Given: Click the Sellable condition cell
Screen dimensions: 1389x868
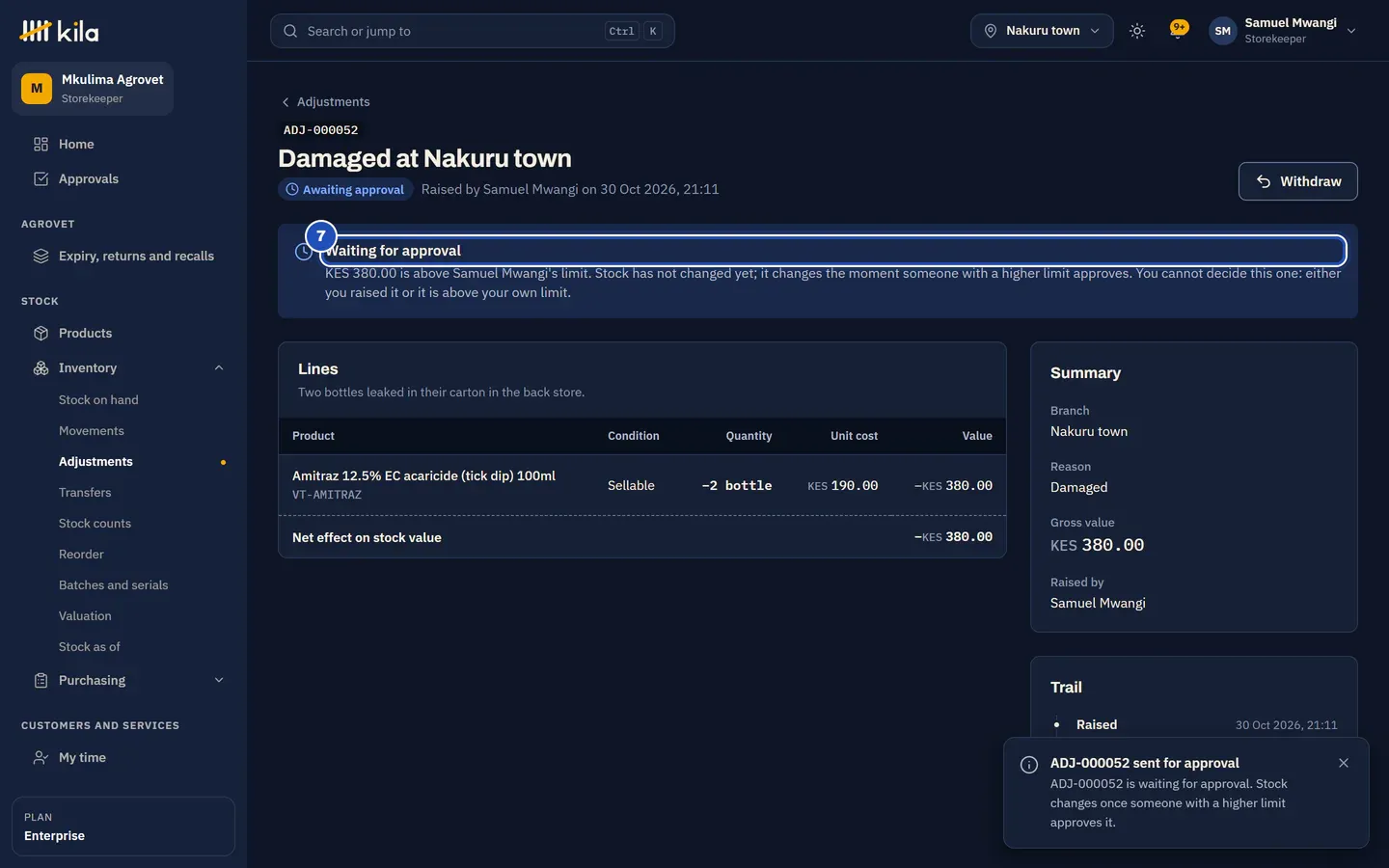Looking at the screenshot, I should click(631, 485).
